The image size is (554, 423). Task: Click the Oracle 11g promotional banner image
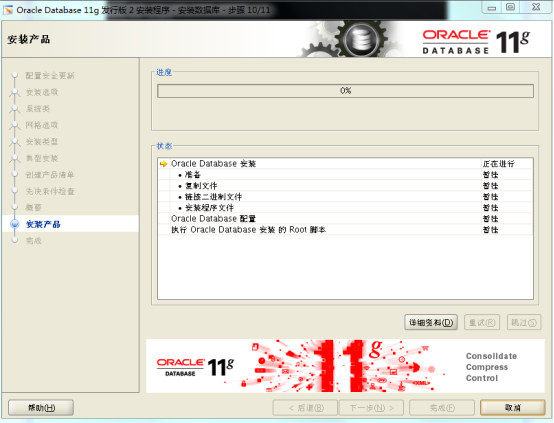click(345, 366)
